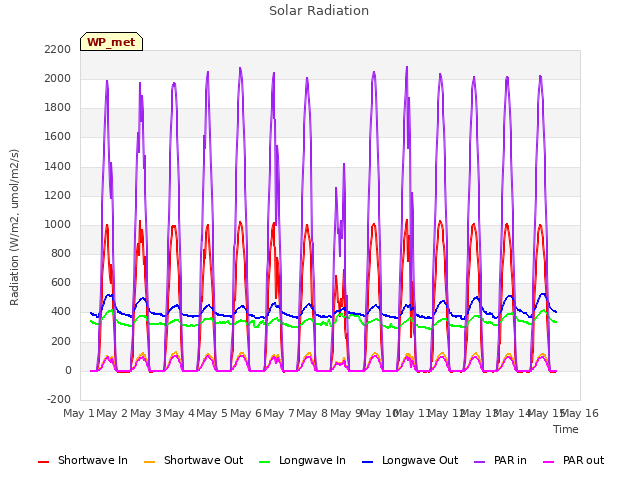The height and width of the screenshot is (480, 640).
Task: Click the 800 y-axis tick label
Action: (61, 253)
